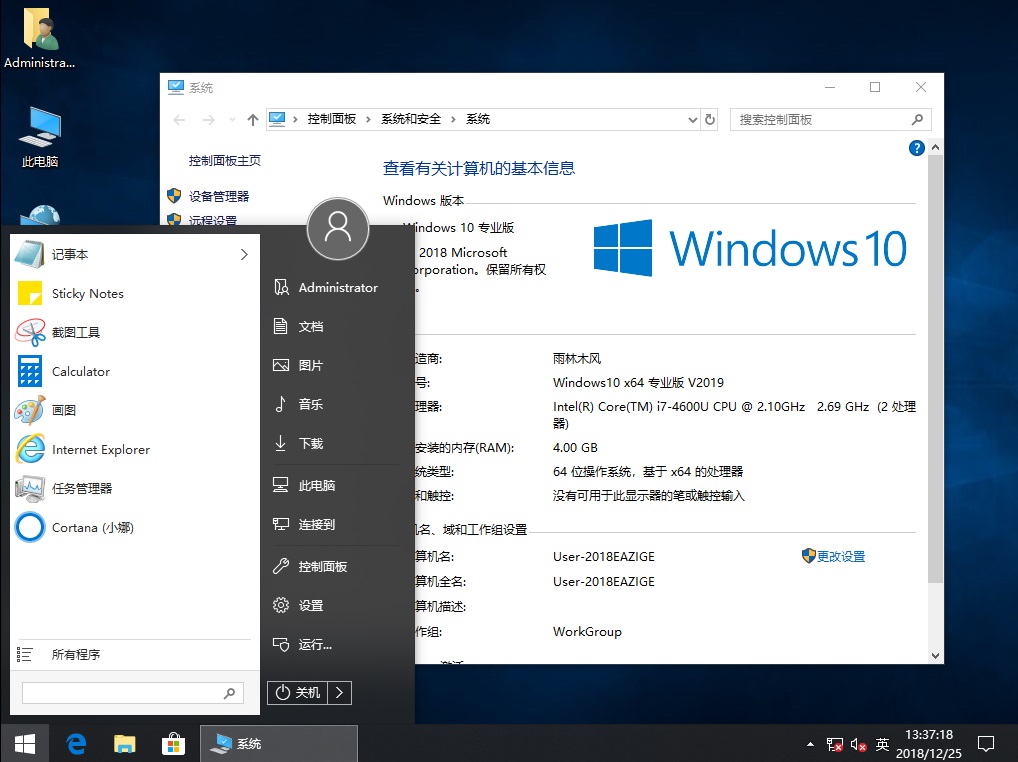1018x762 pixels.
Task: Launch Calculator from start menu
Action: click(x=135, y=371)
